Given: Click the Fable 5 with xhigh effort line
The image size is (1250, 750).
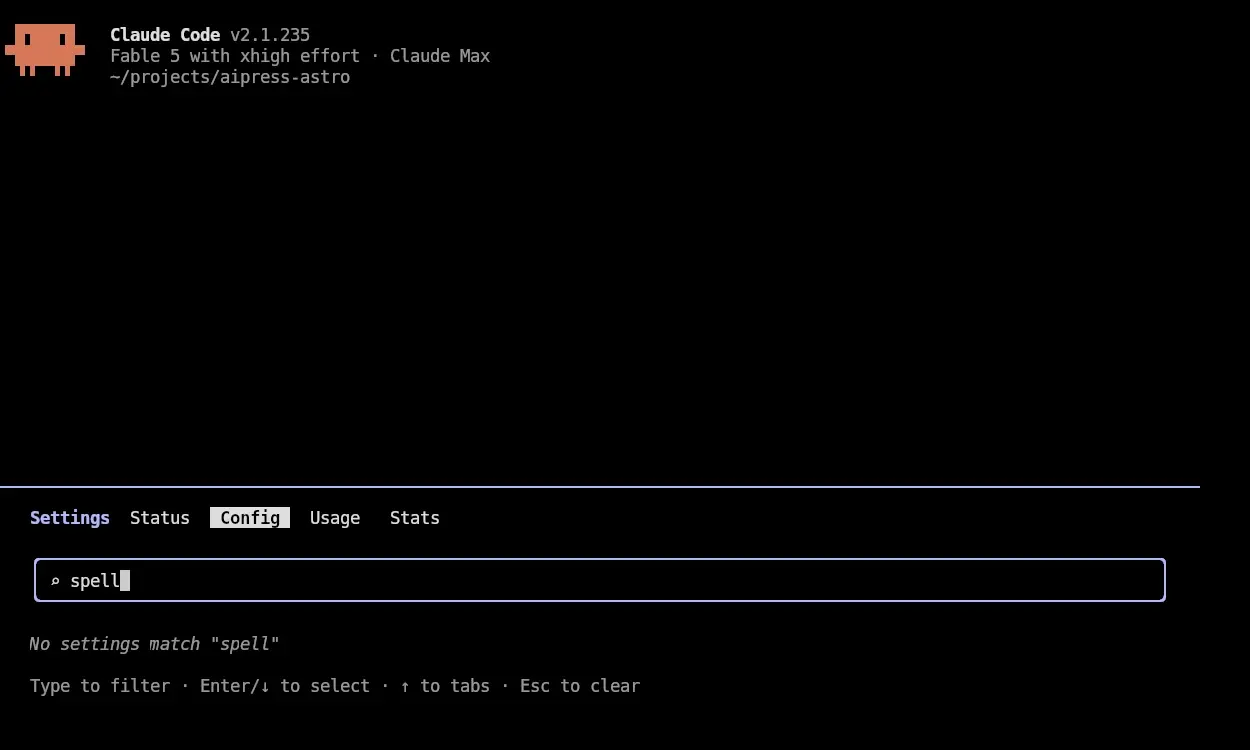Looking at the screenshot, I should point(300,56).
